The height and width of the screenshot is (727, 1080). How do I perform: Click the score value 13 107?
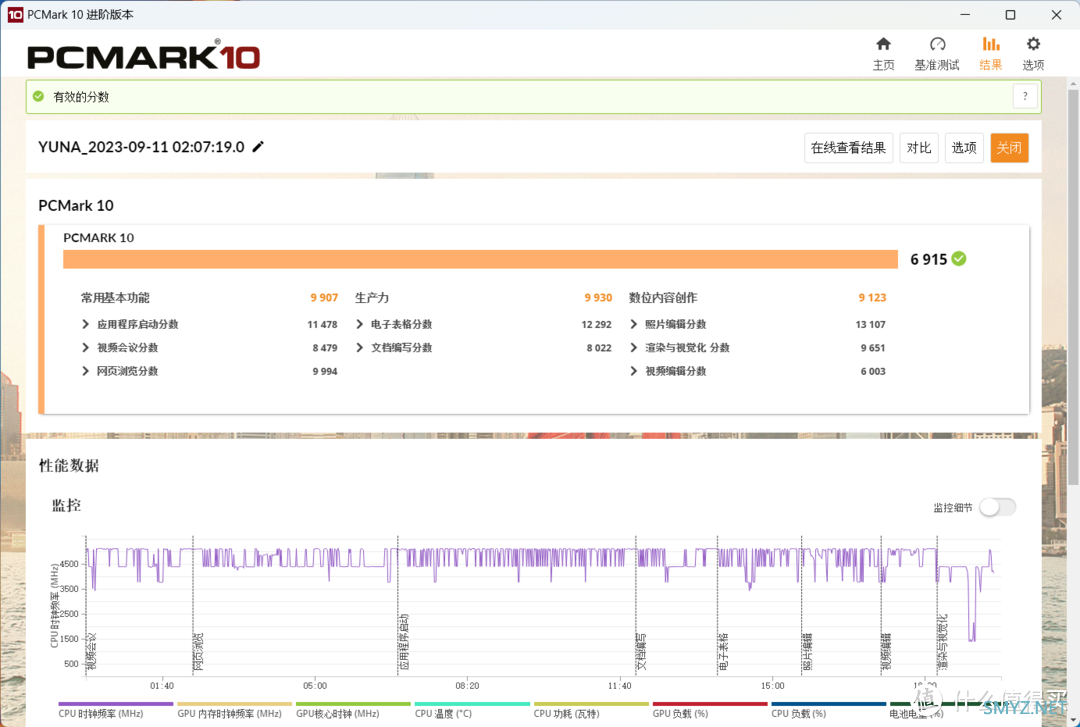point(871,325)
